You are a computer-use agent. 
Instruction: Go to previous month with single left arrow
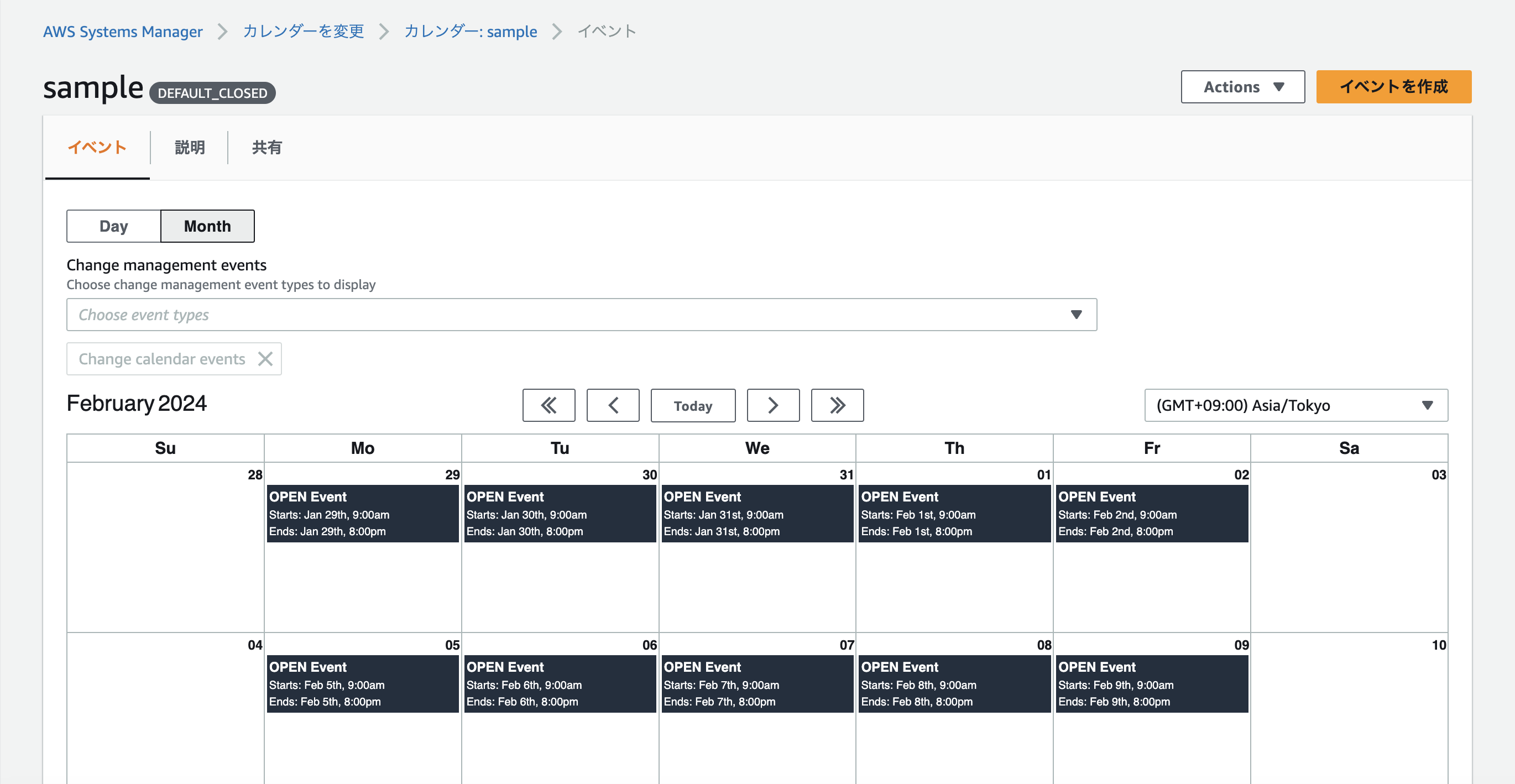click(x=612, y=405)
